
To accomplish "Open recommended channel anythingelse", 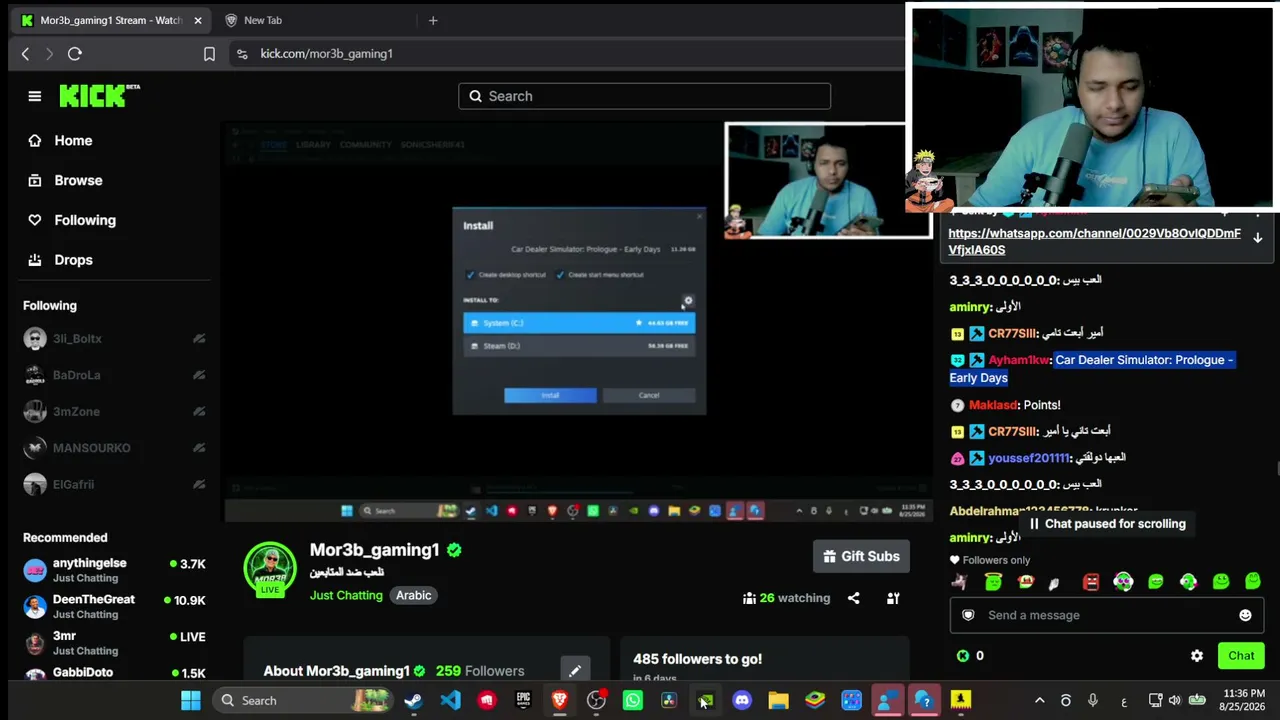I will point(114,571).
